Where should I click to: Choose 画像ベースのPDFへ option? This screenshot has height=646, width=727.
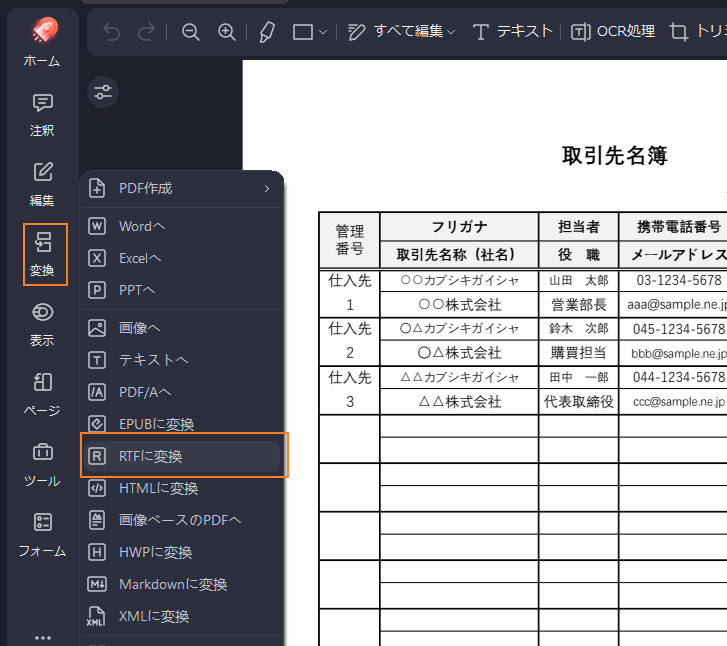[182, 520]
